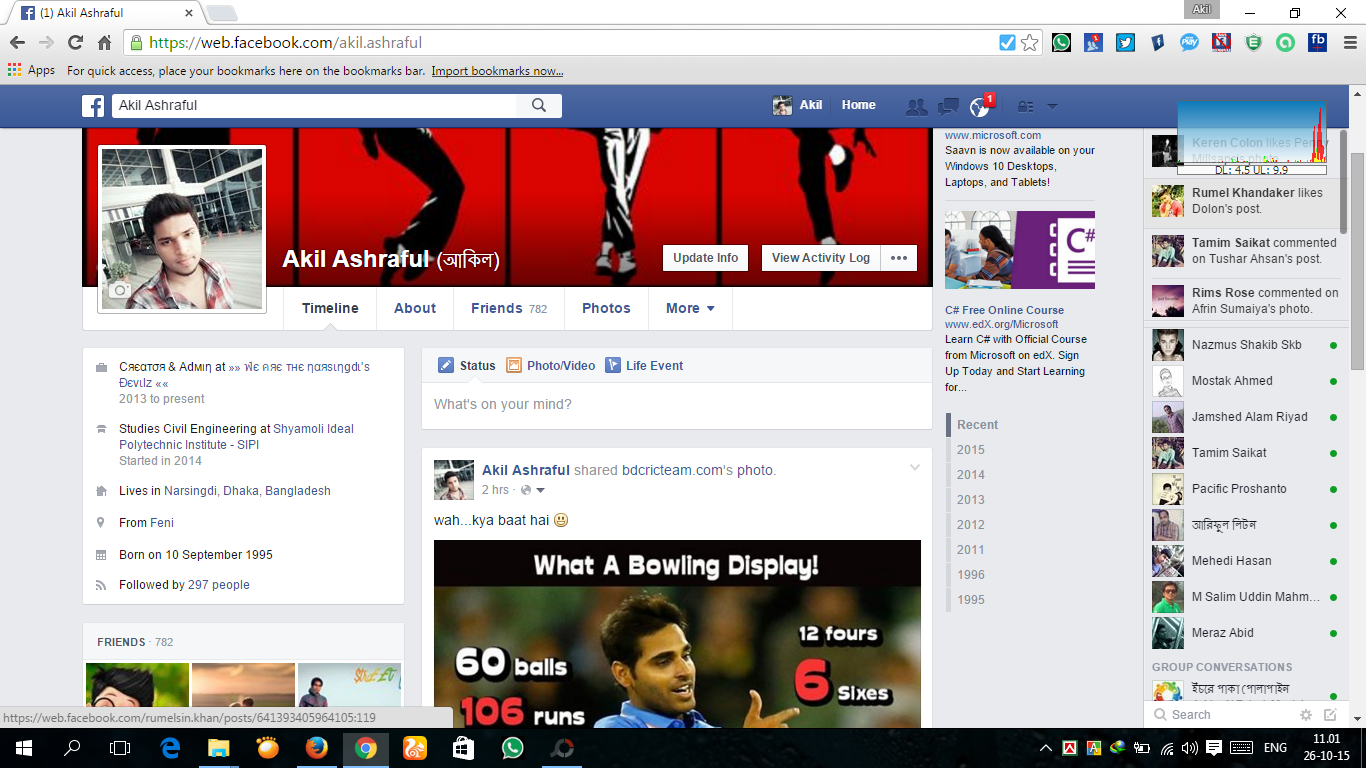
Task: Click the page vertical scrollbar thumb
Action: (x=1357, y=262)
